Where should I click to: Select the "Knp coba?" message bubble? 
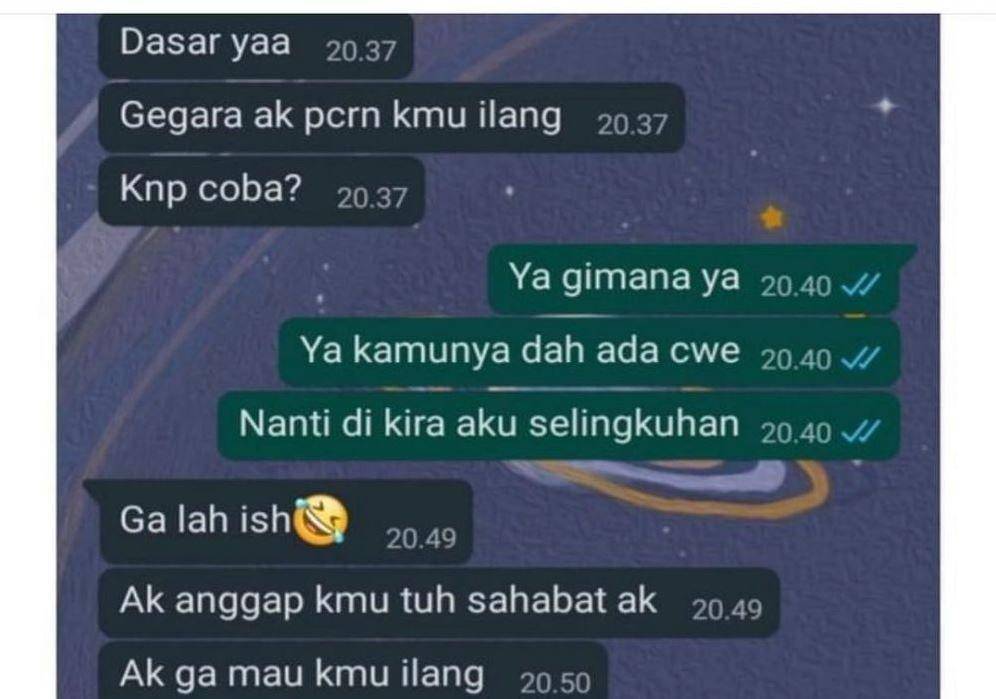point(261,191)
